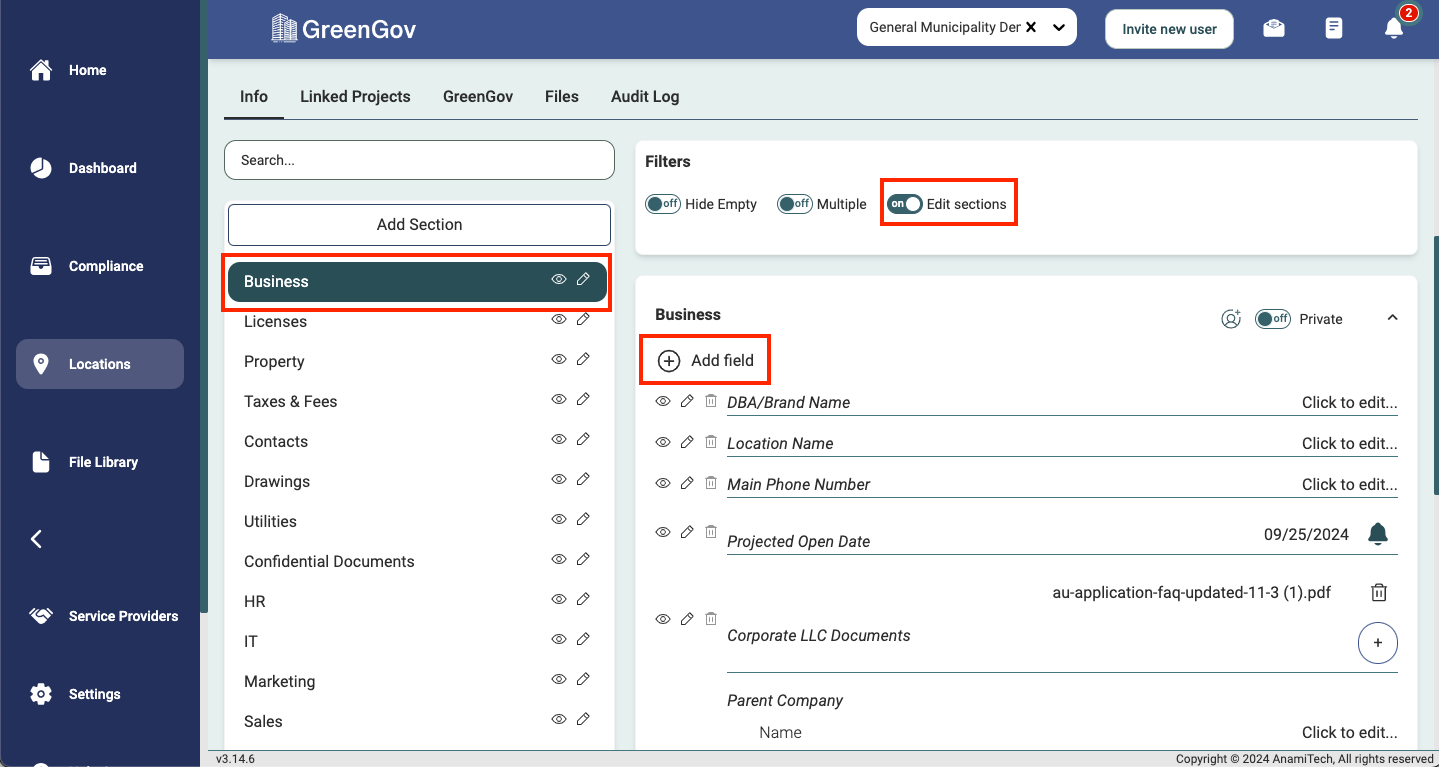This screenshot has width=1439, height=767.
Task: Click the Invite new user button
Action: click(x=1169, y=29)
